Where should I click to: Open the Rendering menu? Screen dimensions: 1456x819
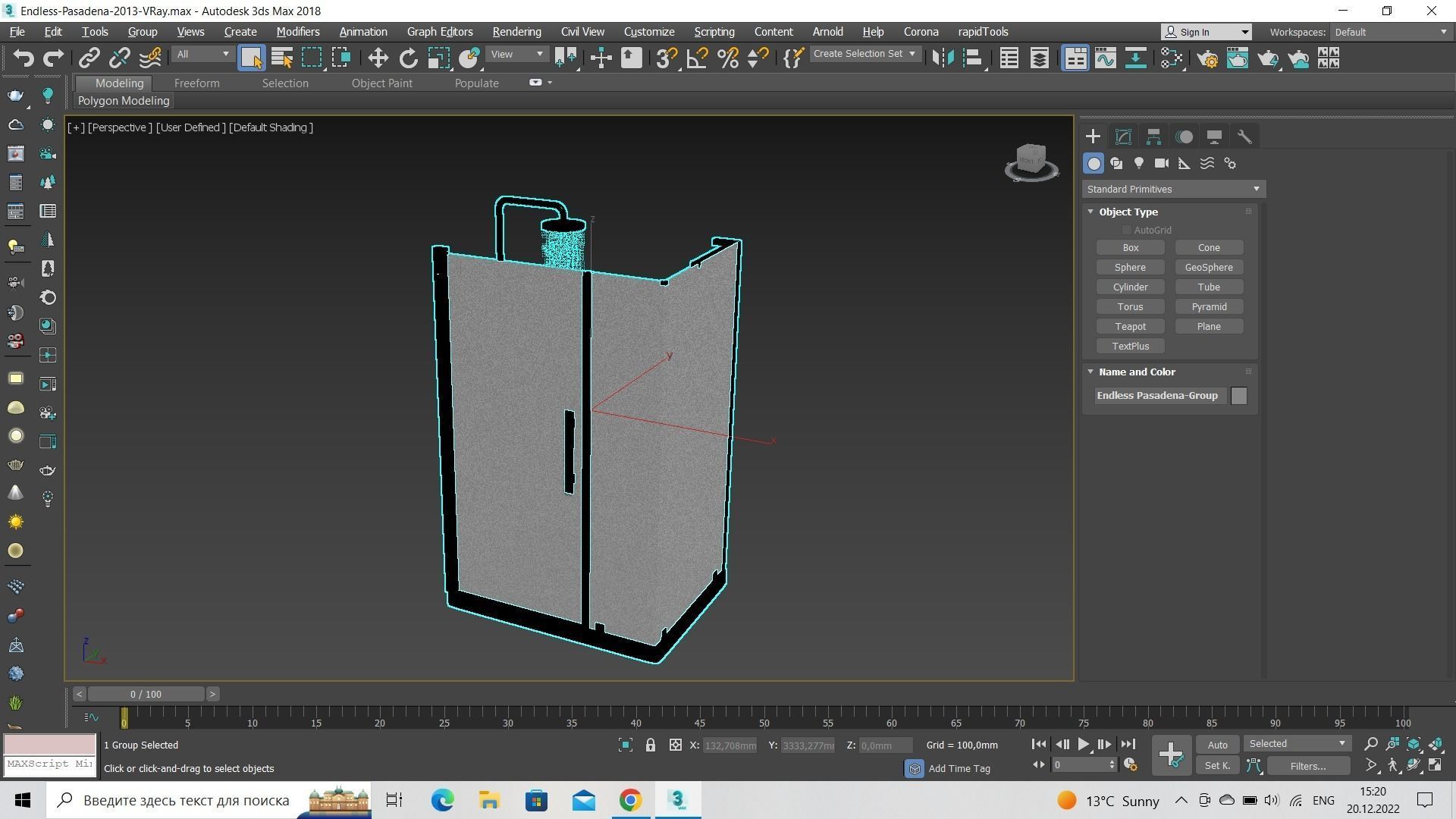pos(516,32)
